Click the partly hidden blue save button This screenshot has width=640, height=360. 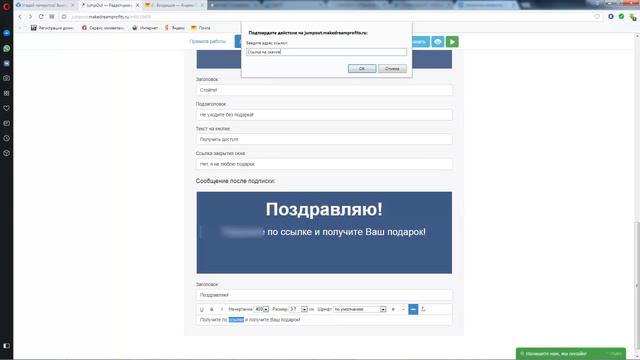(x=420, y=42)
